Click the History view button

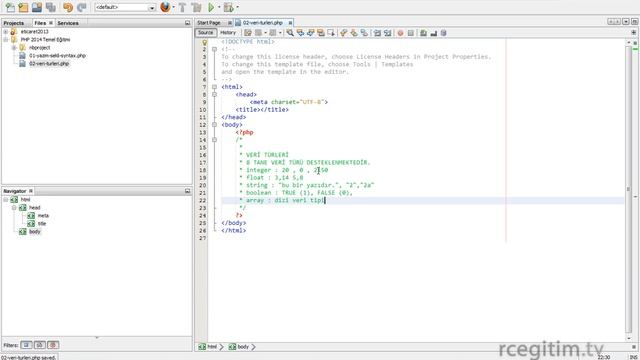(228, 33)
